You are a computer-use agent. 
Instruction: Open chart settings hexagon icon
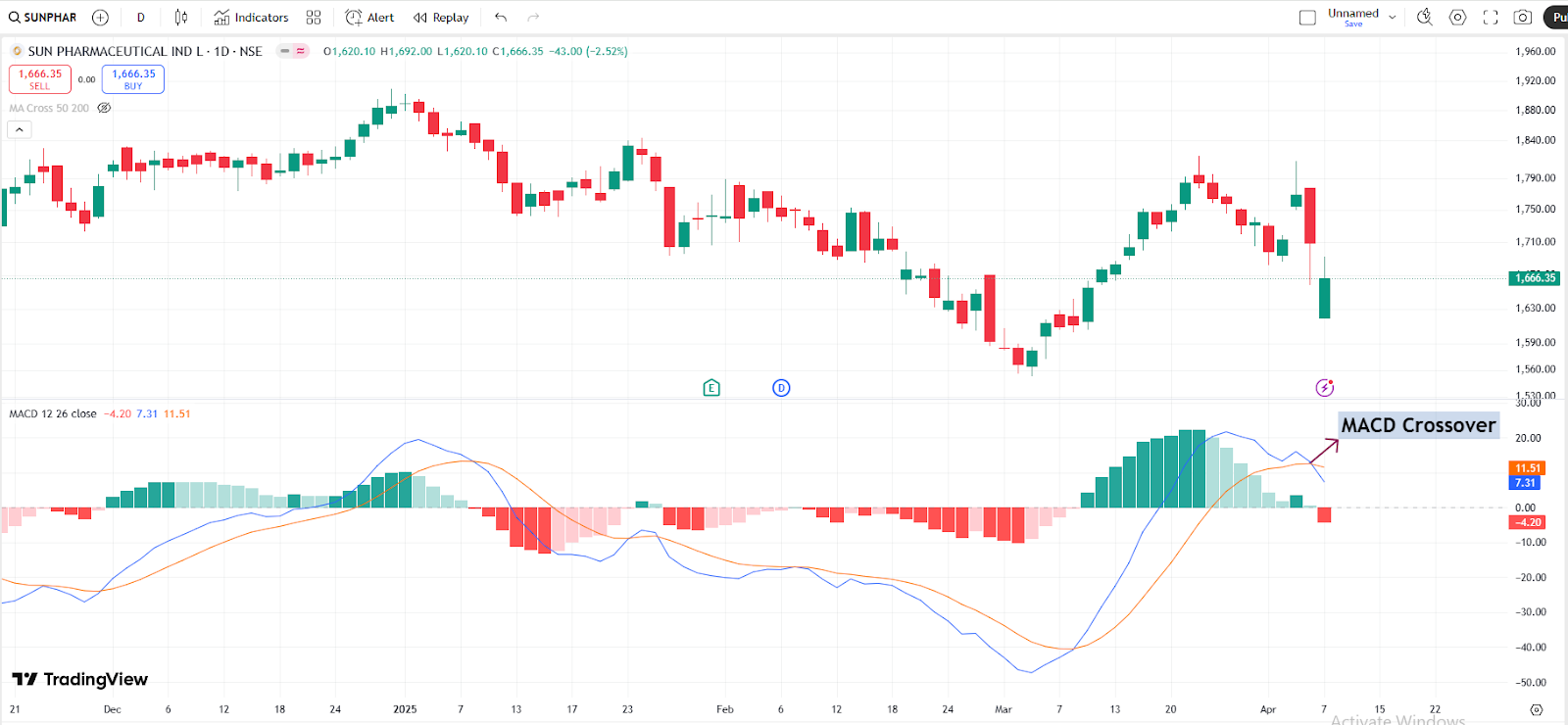(x=1458, y=18)
